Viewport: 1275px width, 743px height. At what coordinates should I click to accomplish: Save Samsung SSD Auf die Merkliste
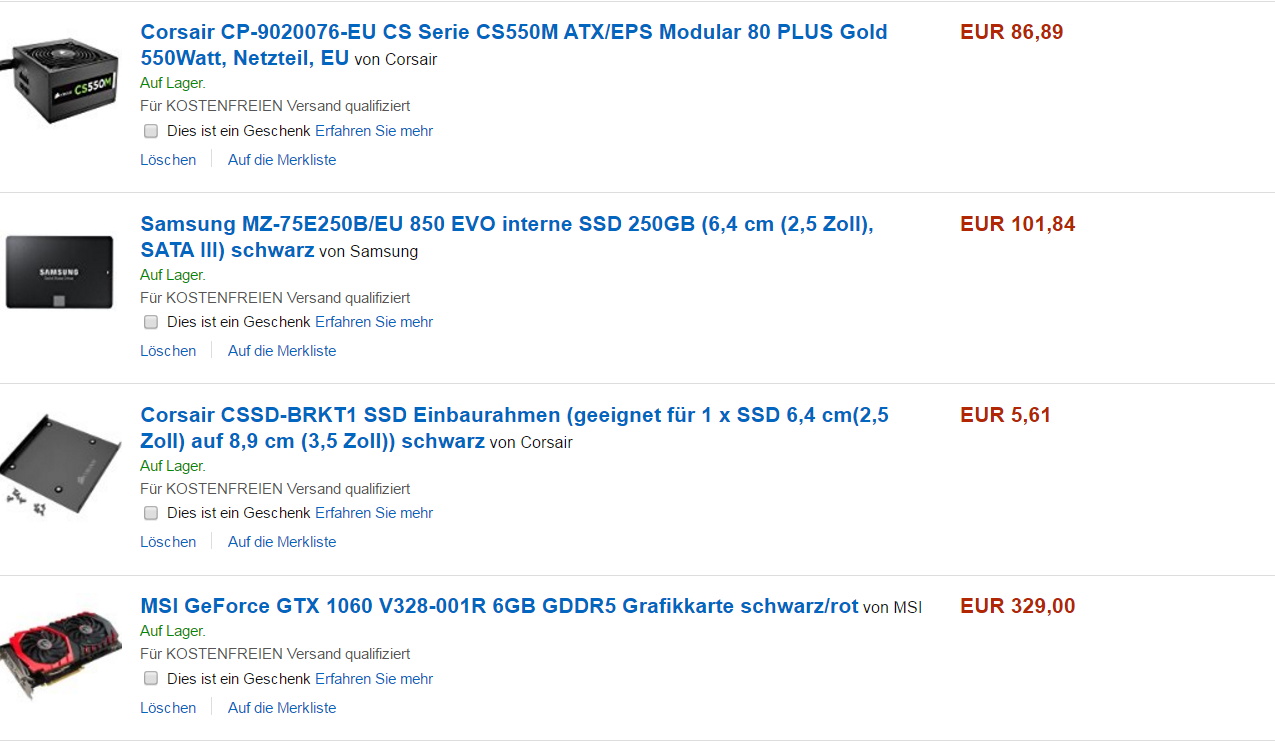282,351
